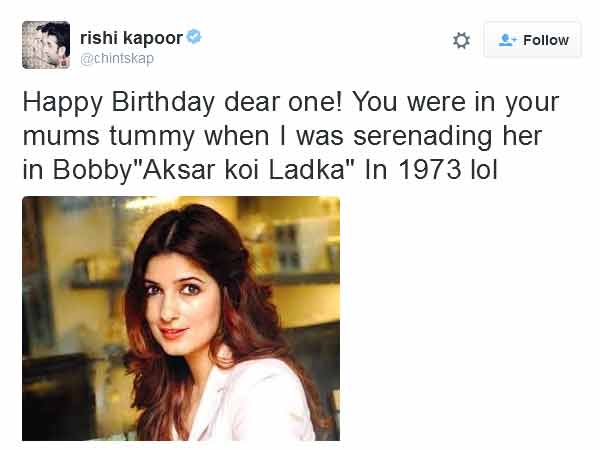This screenshot has width=600, height=450.
Task: Open the rishi kapoor display name link
Action: (131, 38)
